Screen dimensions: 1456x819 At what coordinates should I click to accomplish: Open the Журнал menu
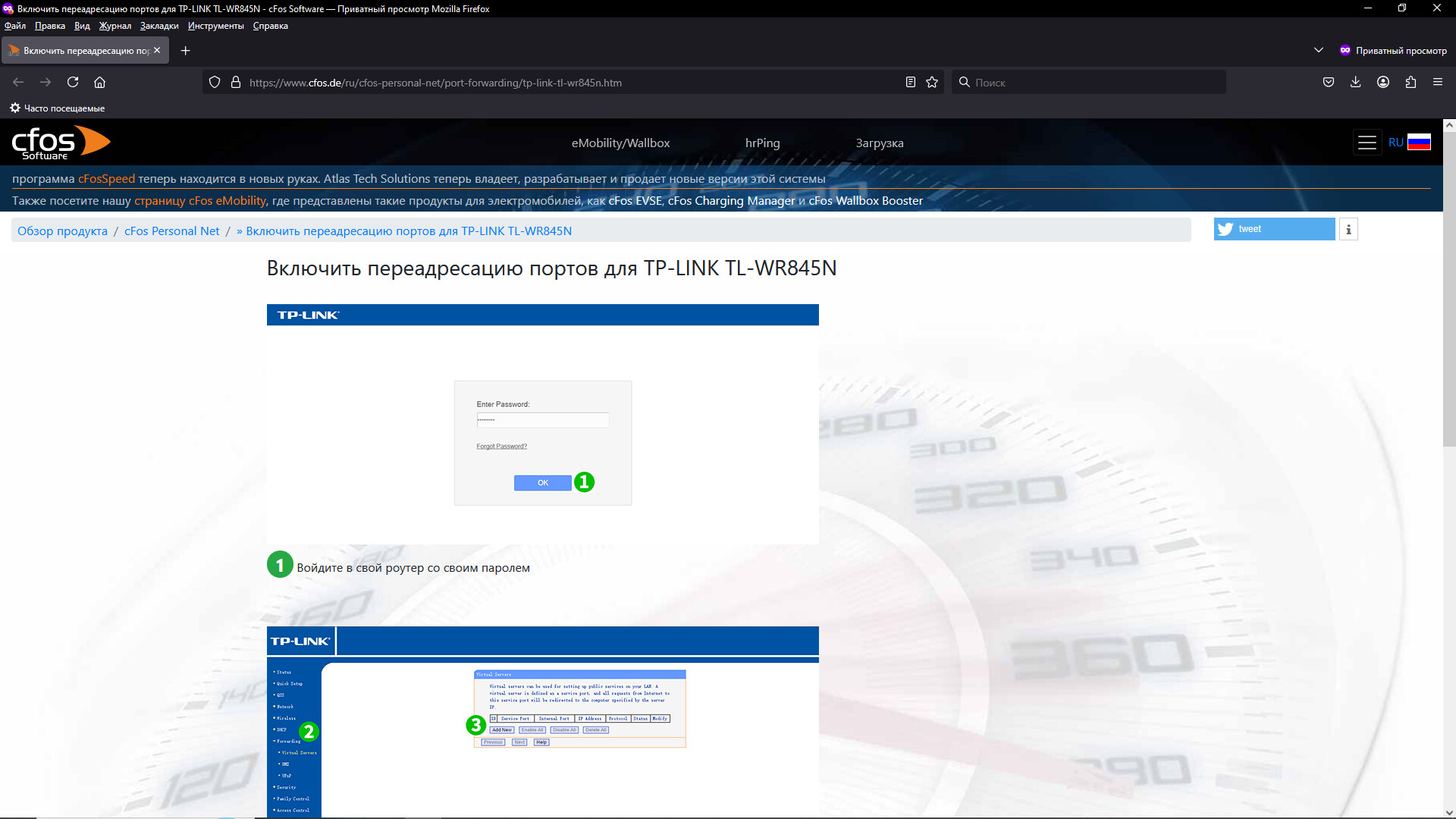click(x=115, y=26)
